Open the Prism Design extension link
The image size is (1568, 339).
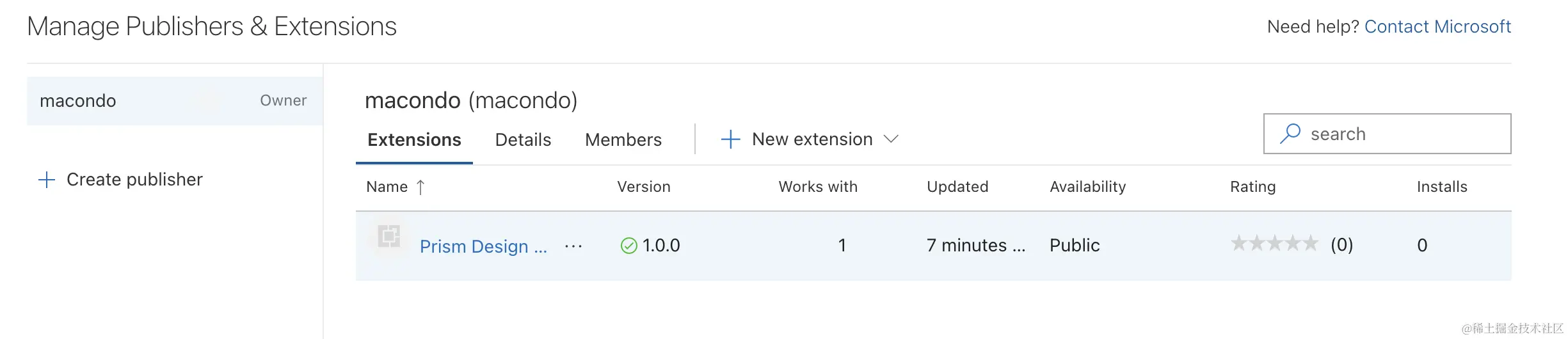pyautogui.click(x=483, y=246)
